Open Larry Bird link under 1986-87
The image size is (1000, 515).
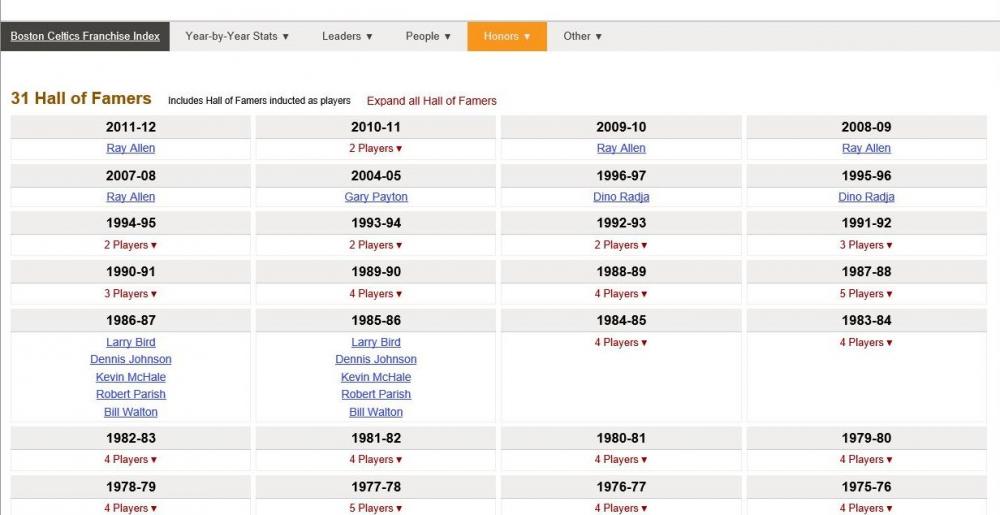(131, 342)
